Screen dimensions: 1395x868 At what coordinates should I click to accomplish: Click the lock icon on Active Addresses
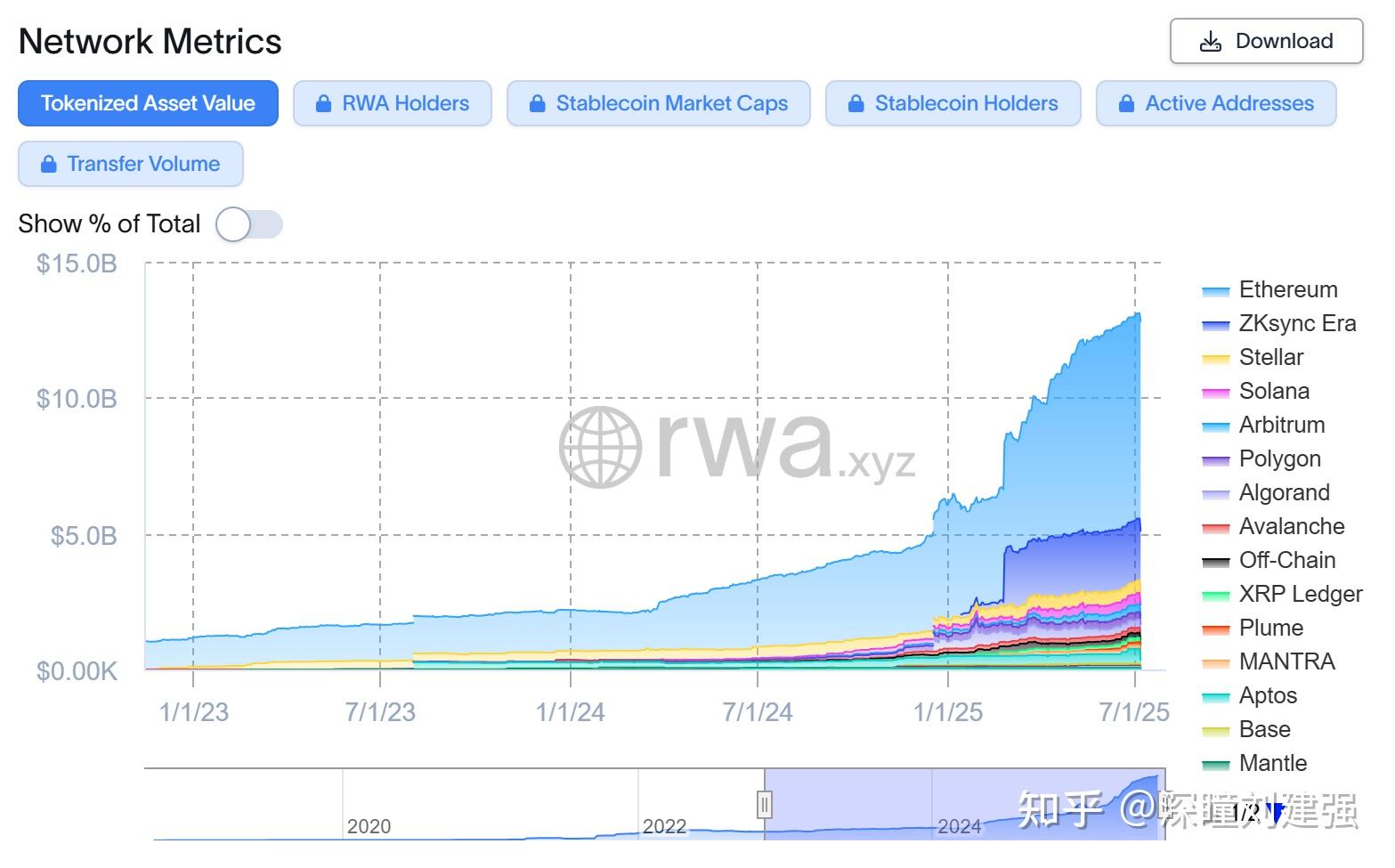tap(1127, 103)
